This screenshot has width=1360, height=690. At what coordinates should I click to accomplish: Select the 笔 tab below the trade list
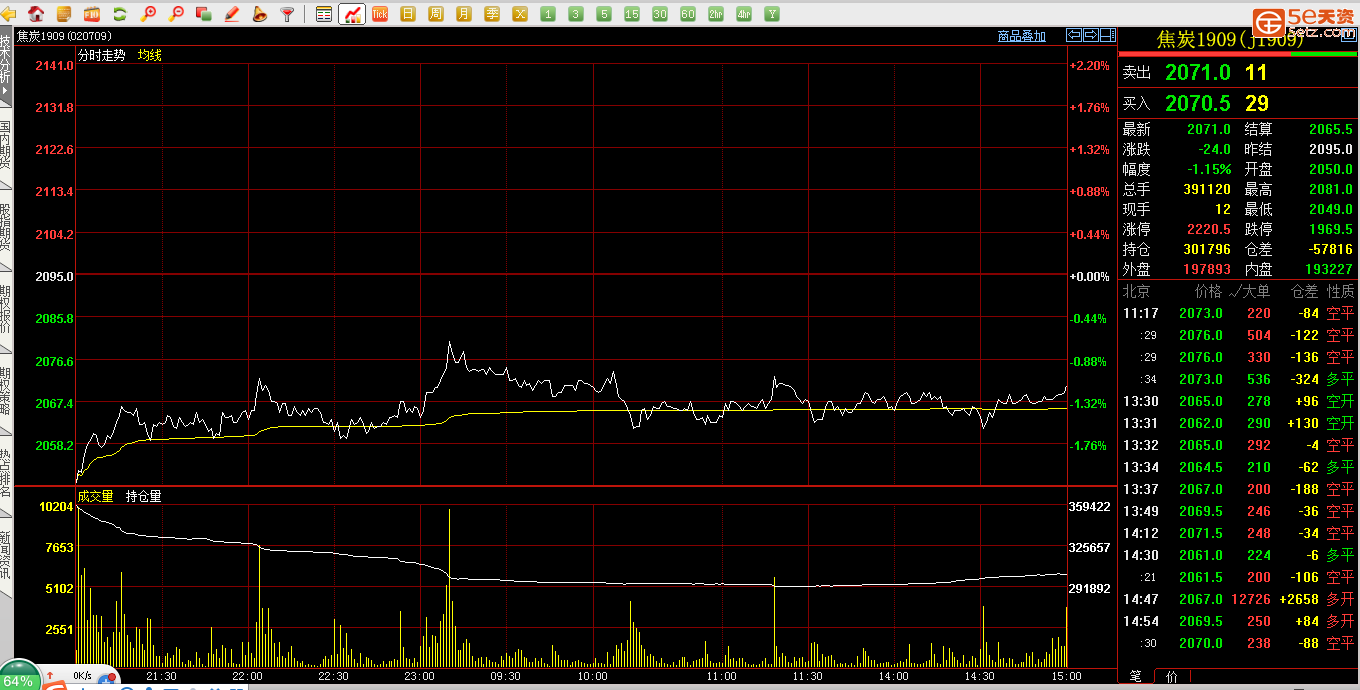click(x=1135, y=677)
